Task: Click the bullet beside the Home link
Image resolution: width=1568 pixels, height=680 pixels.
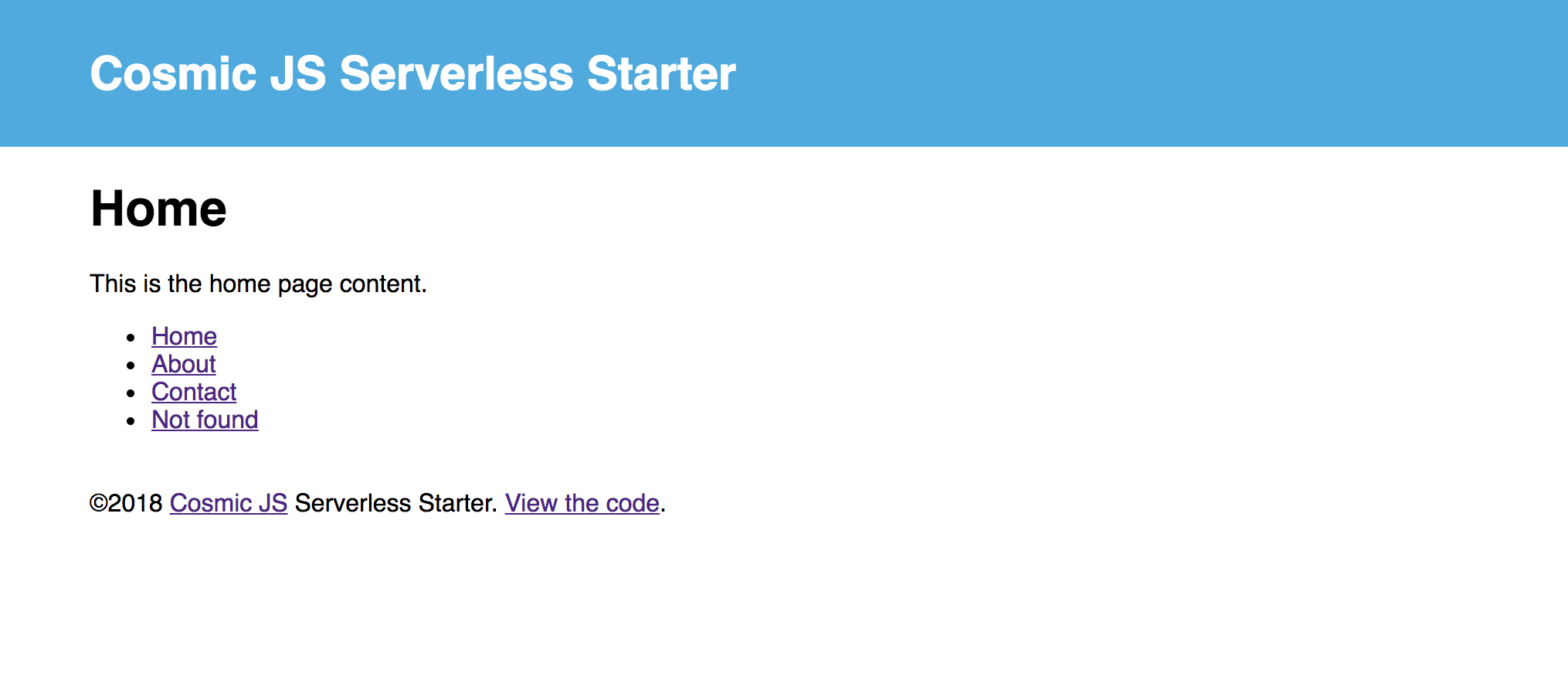Action: coord(131,337)
